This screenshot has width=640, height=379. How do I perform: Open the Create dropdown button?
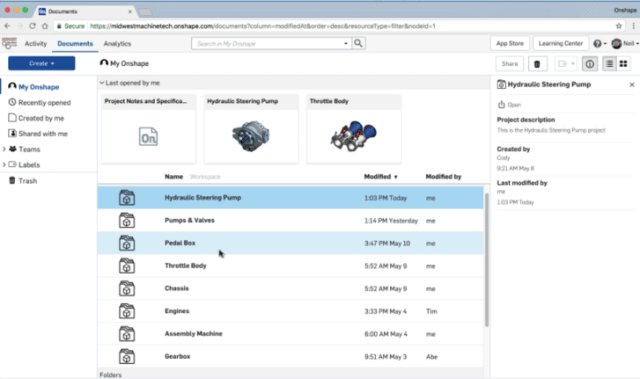click(42, 63)
